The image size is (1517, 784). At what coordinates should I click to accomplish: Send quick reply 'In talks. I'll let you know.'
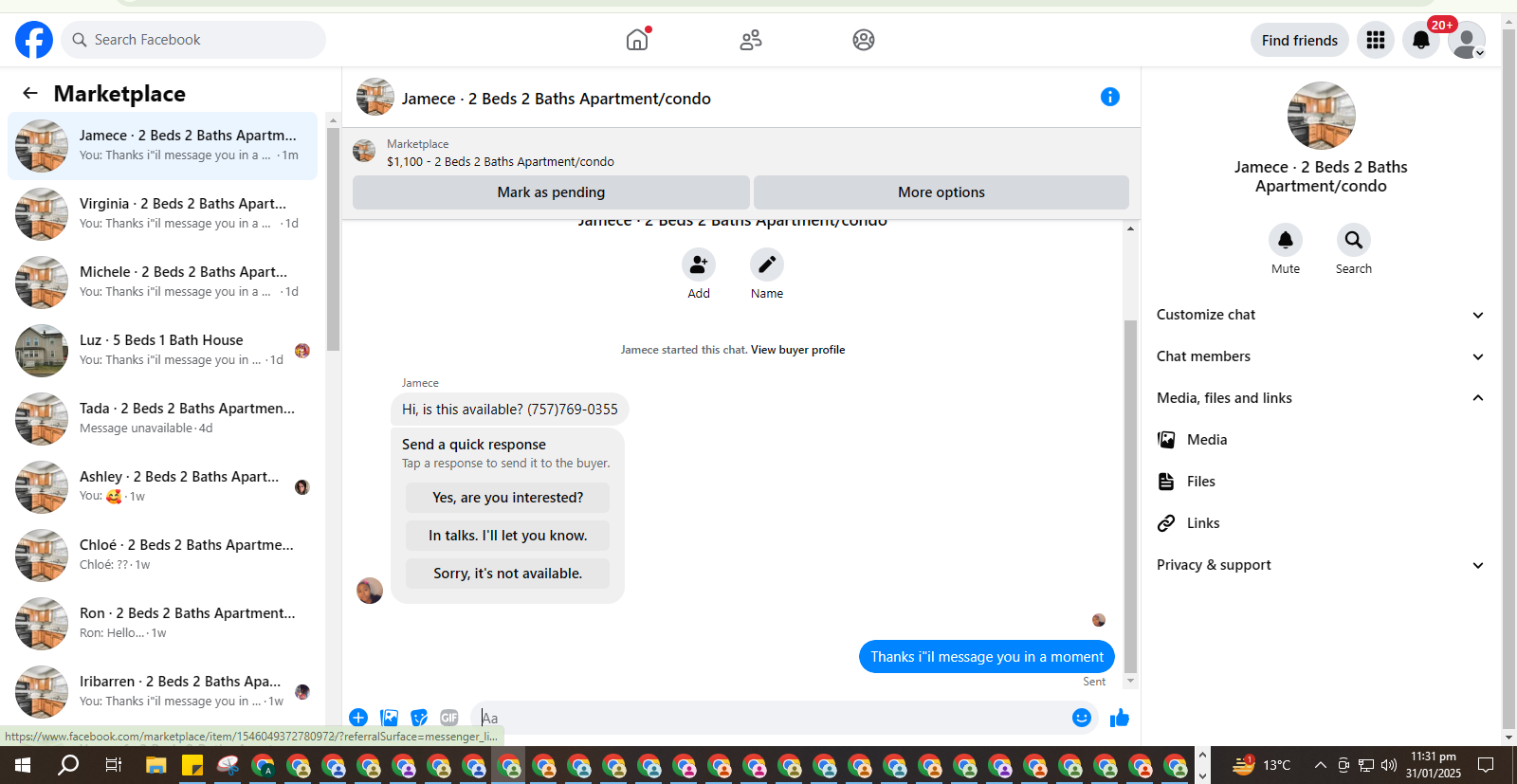click(x=508, y=536)
